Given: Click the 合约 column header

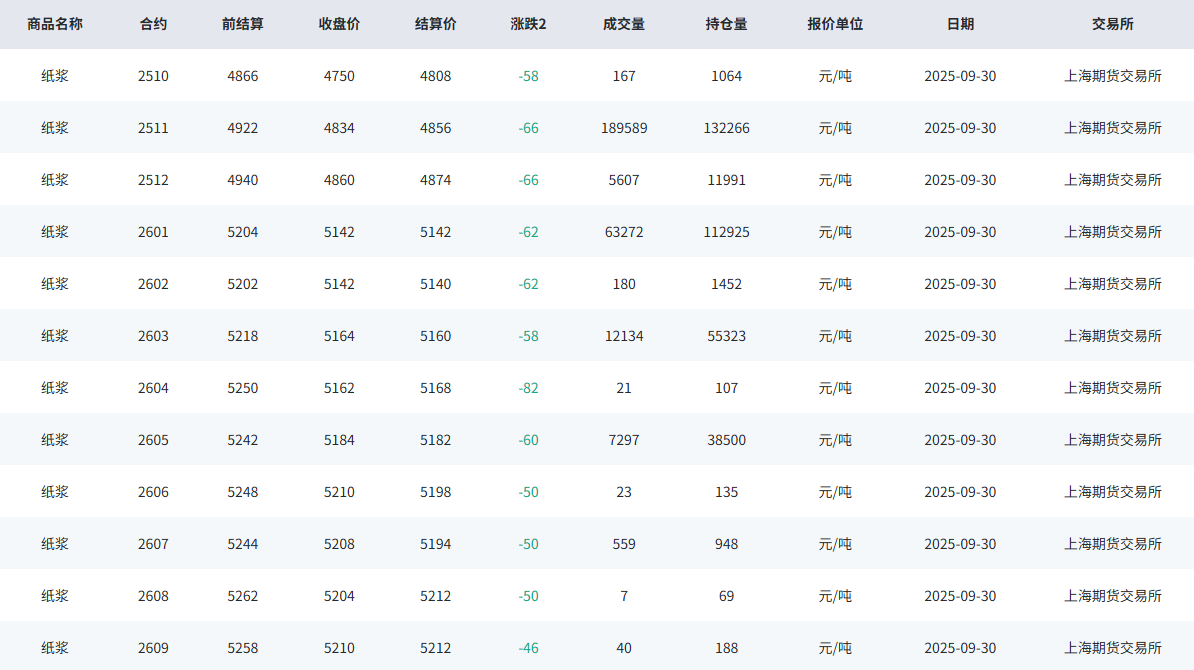Looking at the screenshot, I should (153, 24).
